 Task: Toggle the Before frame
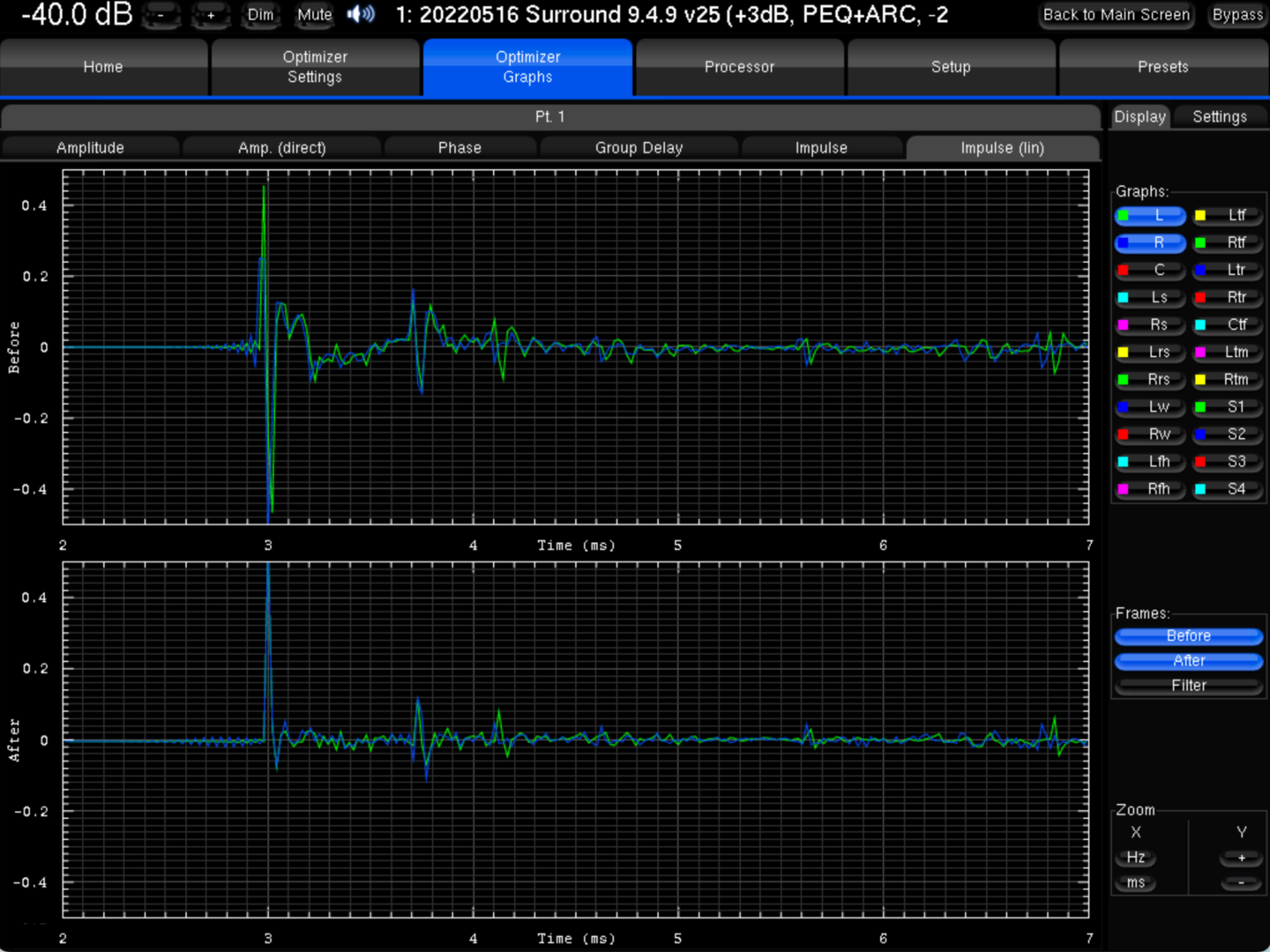[1189, 636]
